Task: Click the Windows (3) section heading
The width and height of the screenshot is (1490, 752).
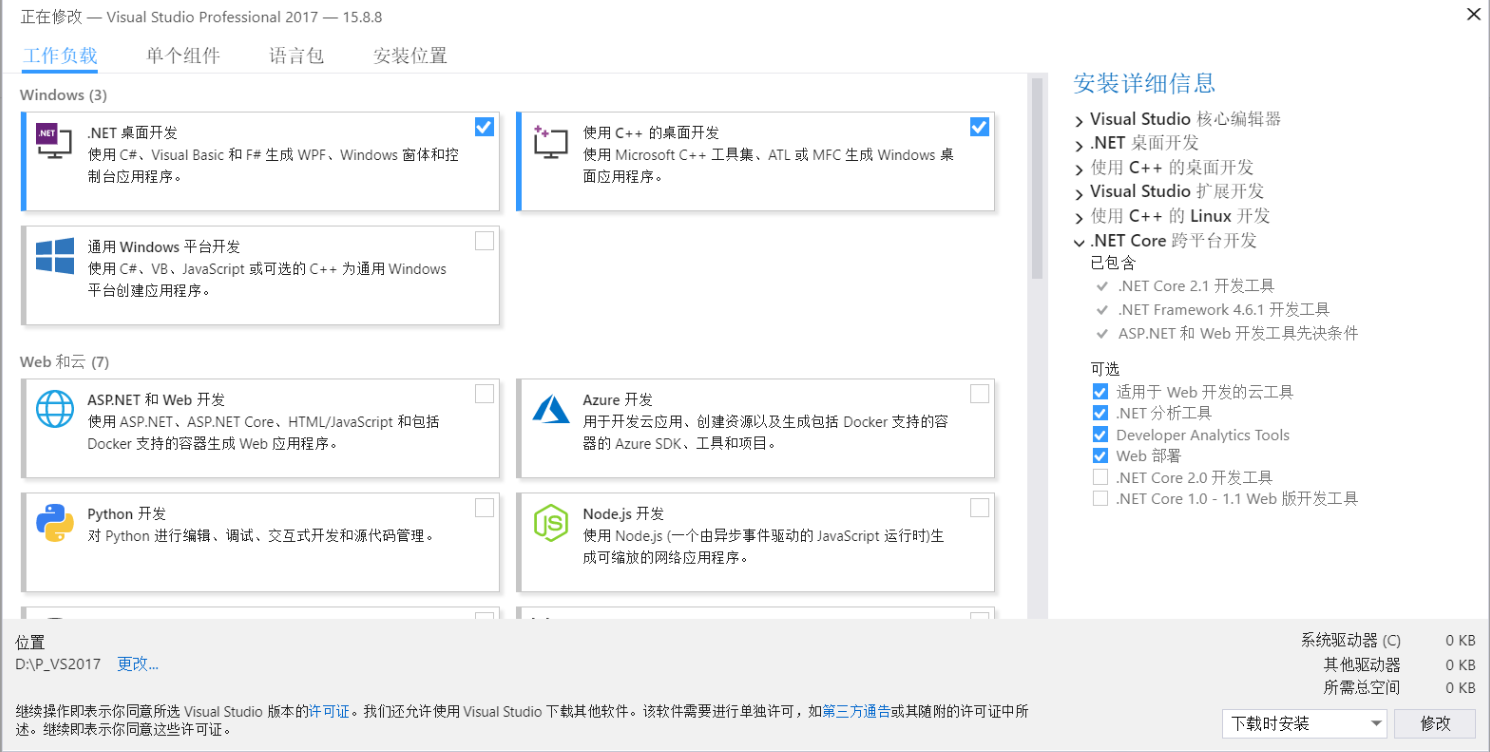Action: pyautogui.click(x=63, y=95)
